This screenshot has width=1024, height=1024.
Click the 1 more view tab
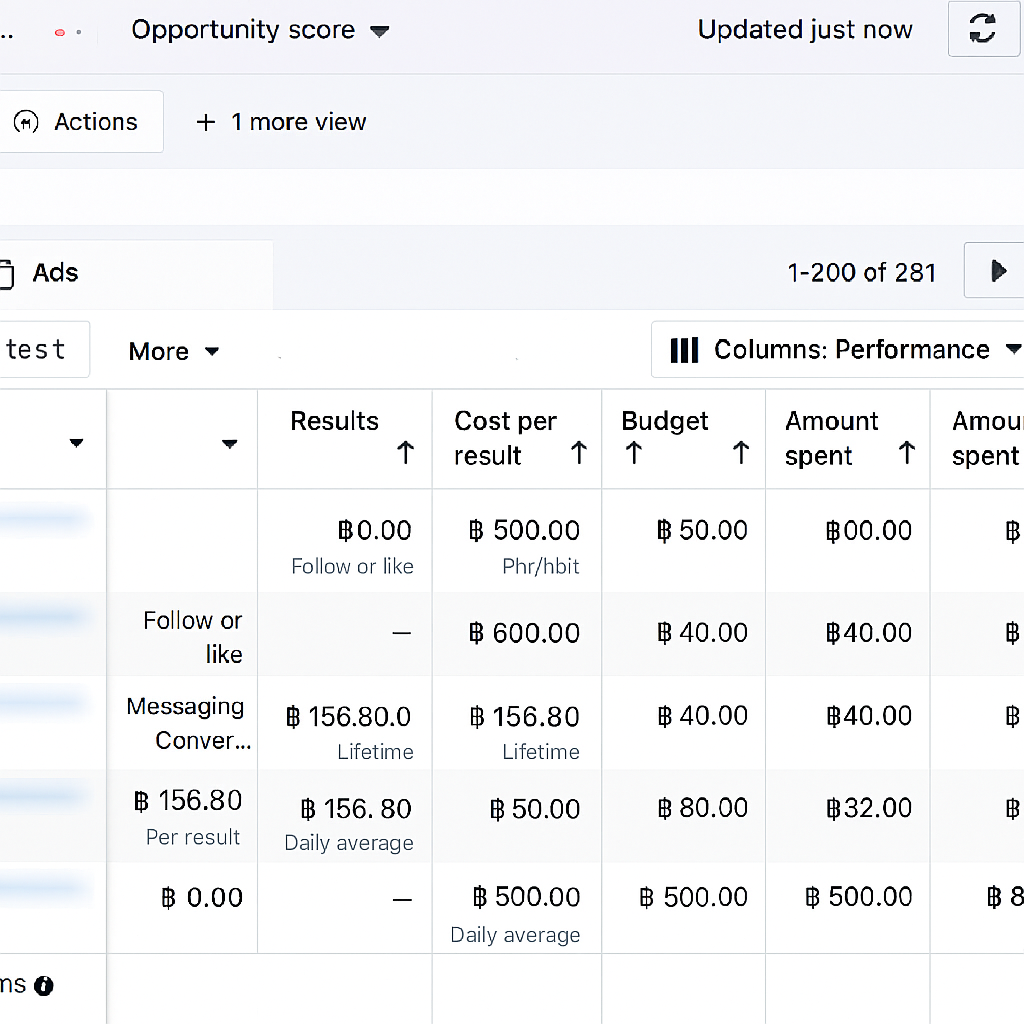coord(280,121)
